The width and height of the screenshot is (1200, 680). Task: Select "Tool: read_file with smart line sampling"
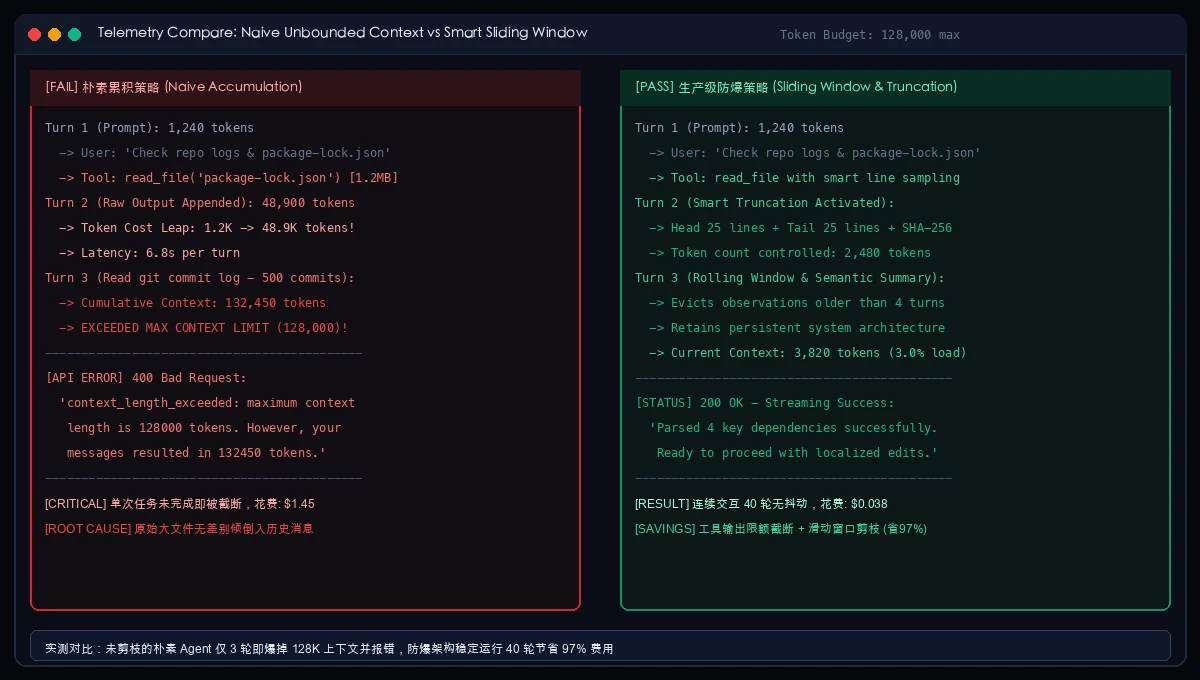(804, 178)
